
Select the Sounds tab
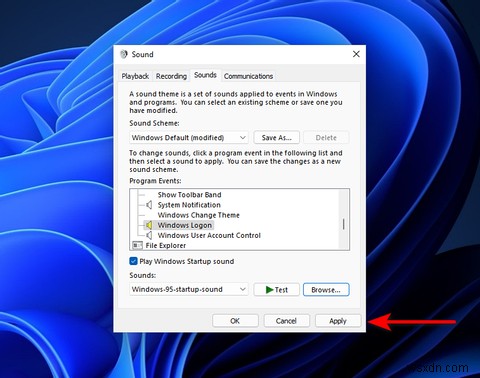point(205,75)
